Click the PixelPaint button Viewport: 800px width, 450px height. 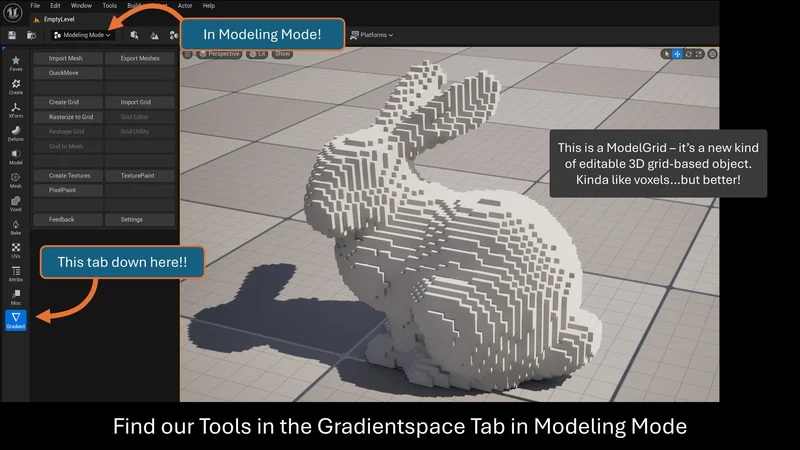click(x=68, y=190)
